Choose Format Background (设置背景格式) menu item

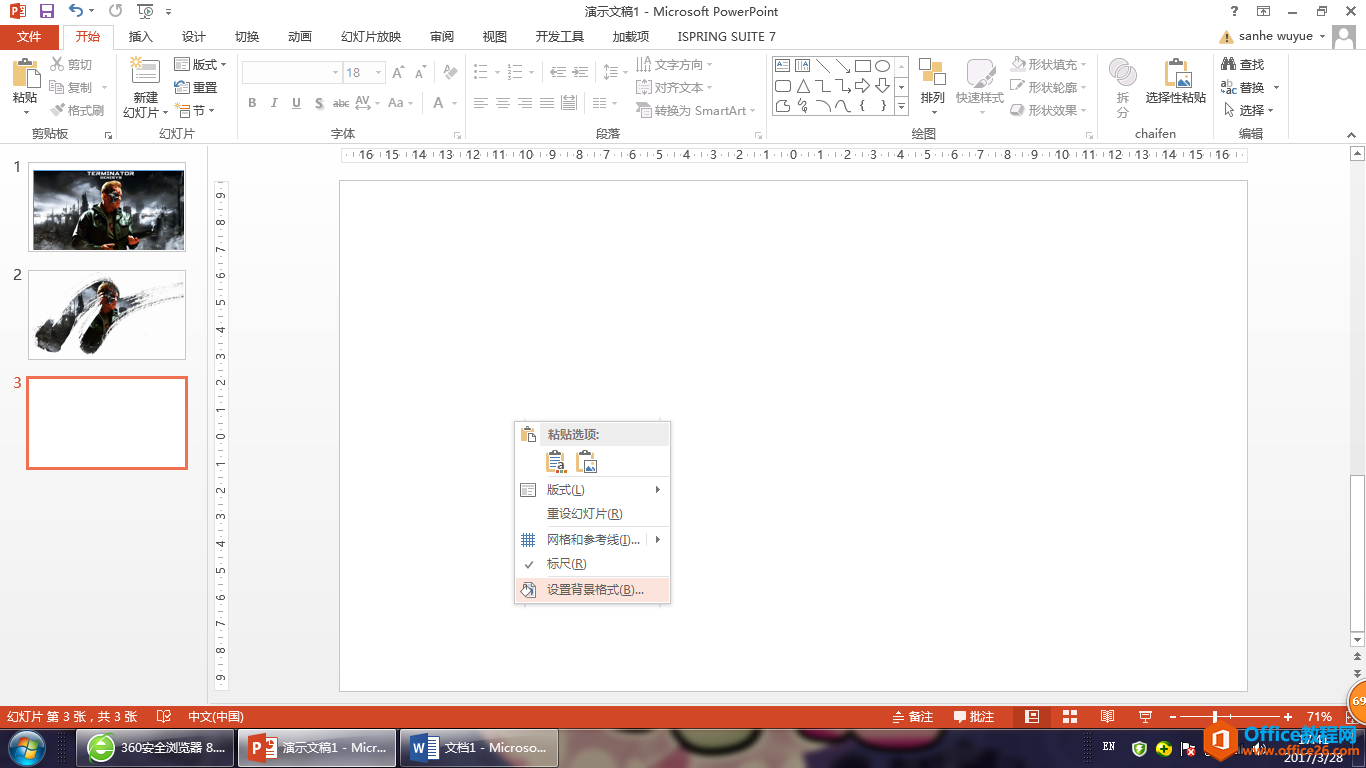coord(594,590)
